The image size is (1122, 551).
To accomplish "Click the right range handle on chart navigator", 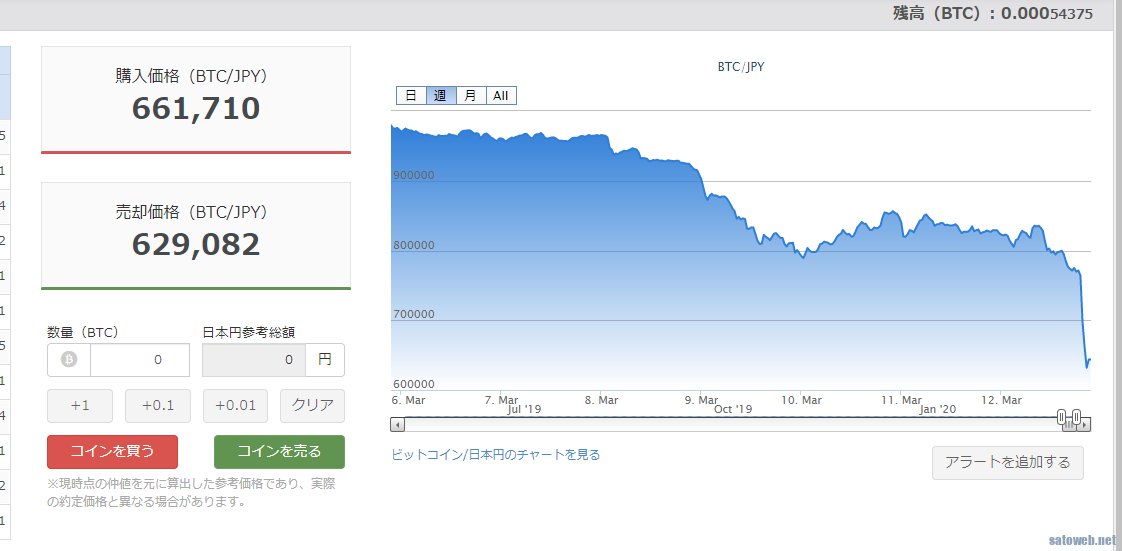I will [x=1076, y=417].
